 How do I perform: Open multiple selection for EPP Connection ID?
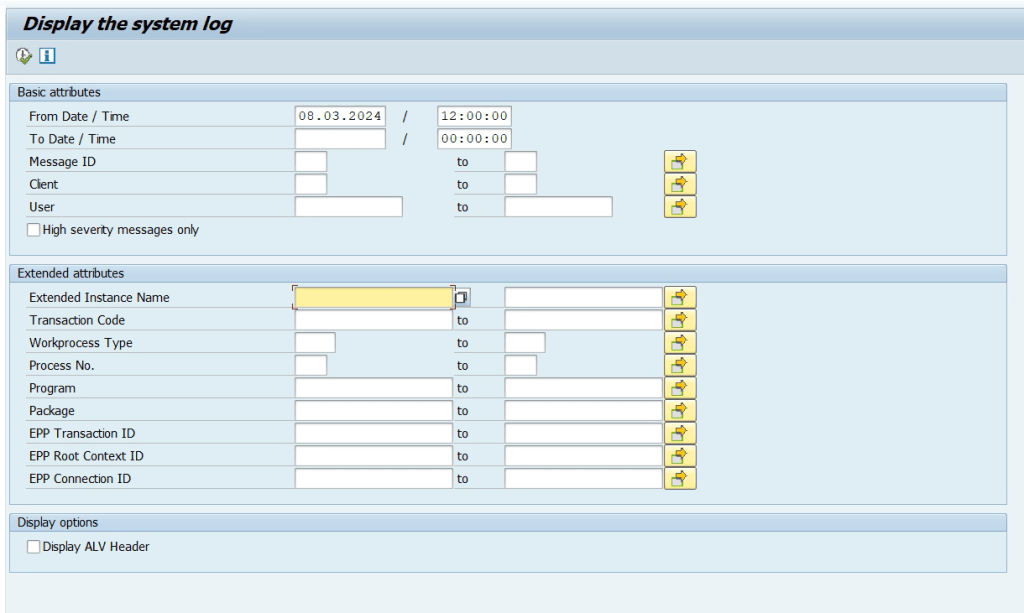[680, 478]
